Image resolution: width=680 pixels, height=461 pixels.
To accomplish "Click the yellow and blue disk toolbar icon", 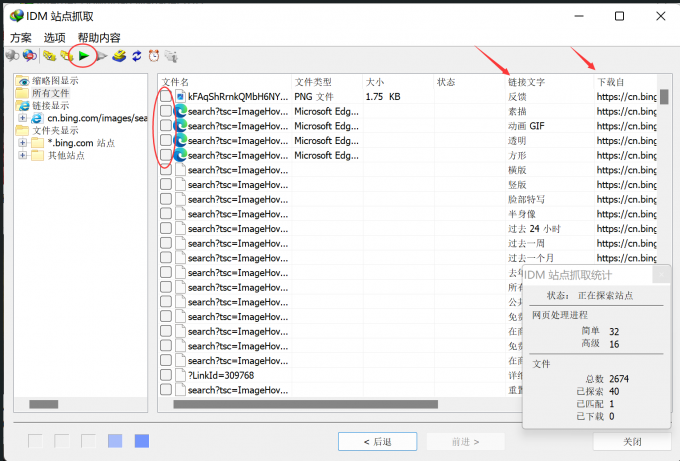I will [x=119, y=56].
